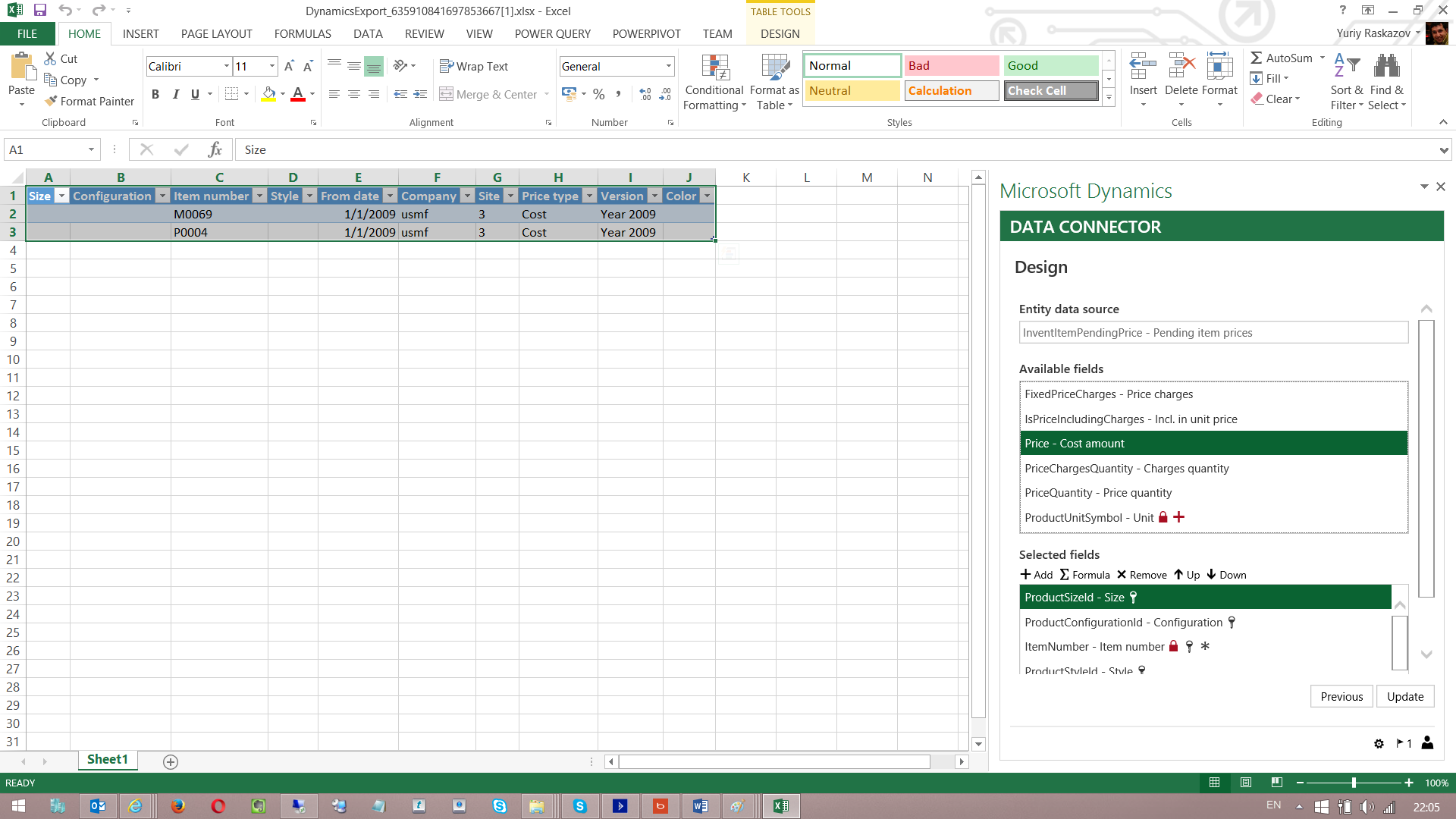Open the General number format dropdown

[667, 66]
